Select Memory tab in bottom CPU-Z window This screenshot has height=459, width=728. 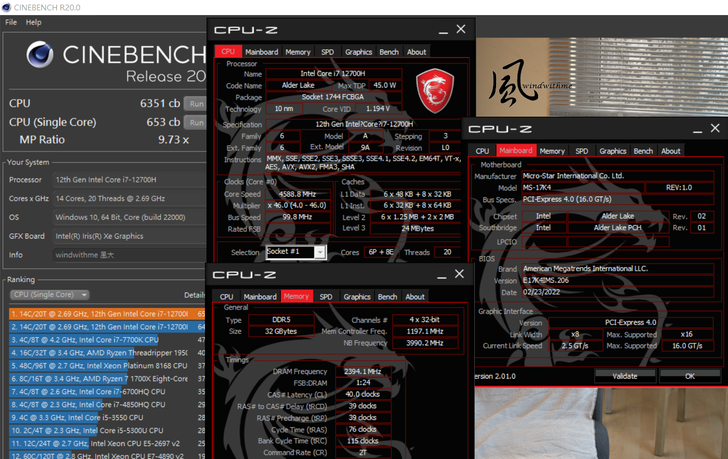click(x=296, y=296)
